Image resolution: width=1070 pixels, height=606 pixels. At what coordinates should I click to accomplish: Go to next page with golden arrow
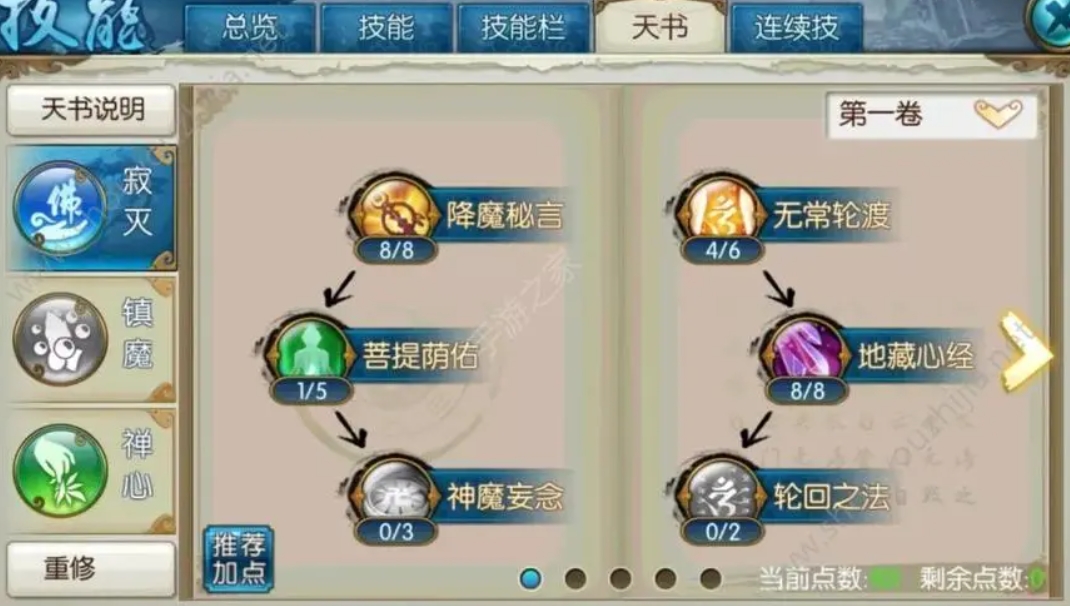tap(1025, 351)
